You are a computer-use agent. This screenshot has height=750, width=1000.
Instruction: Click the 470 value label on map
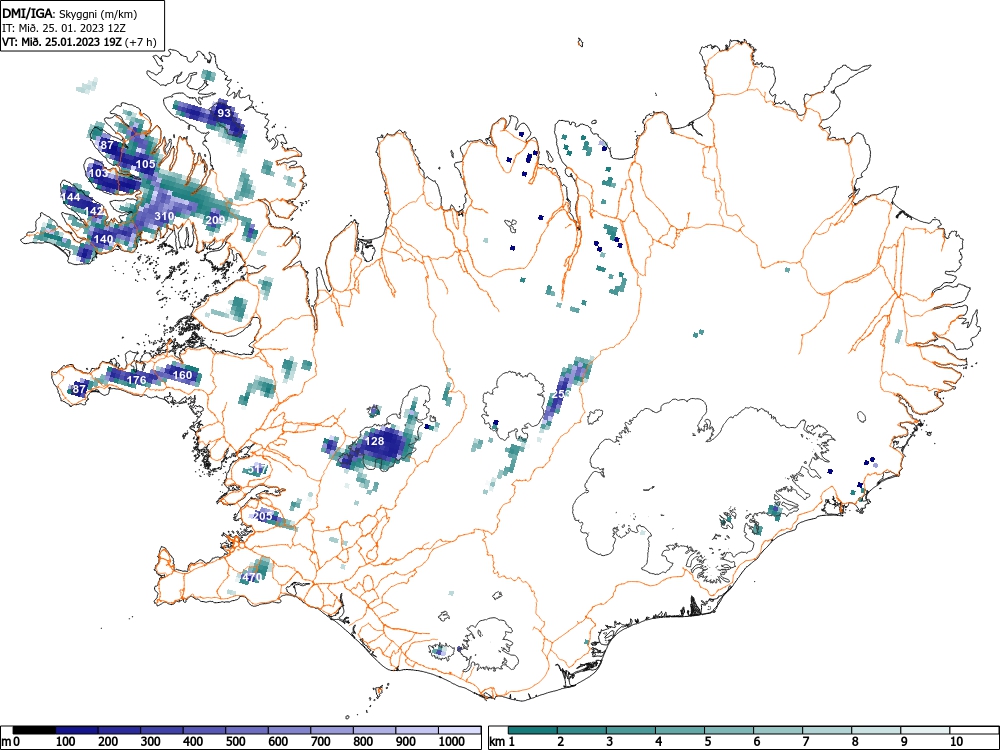pos(252,578)
